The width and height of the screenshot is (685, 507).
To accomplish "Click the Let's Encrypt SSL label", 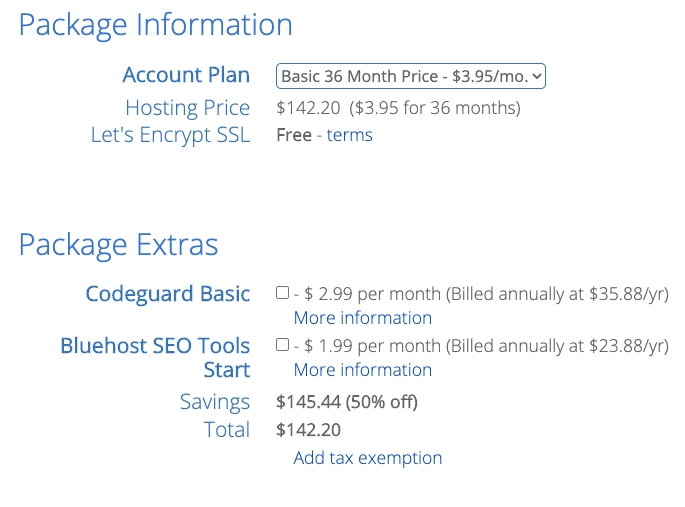I will click(x=170, y=135).
